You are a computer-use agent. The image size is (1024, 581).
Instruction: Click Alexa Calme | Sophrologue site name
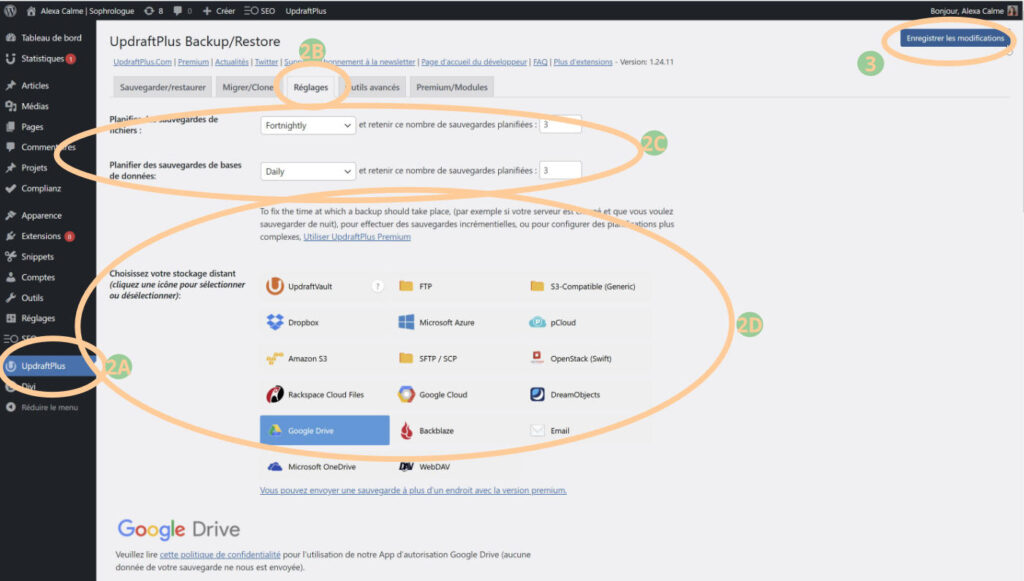[80, 10]
